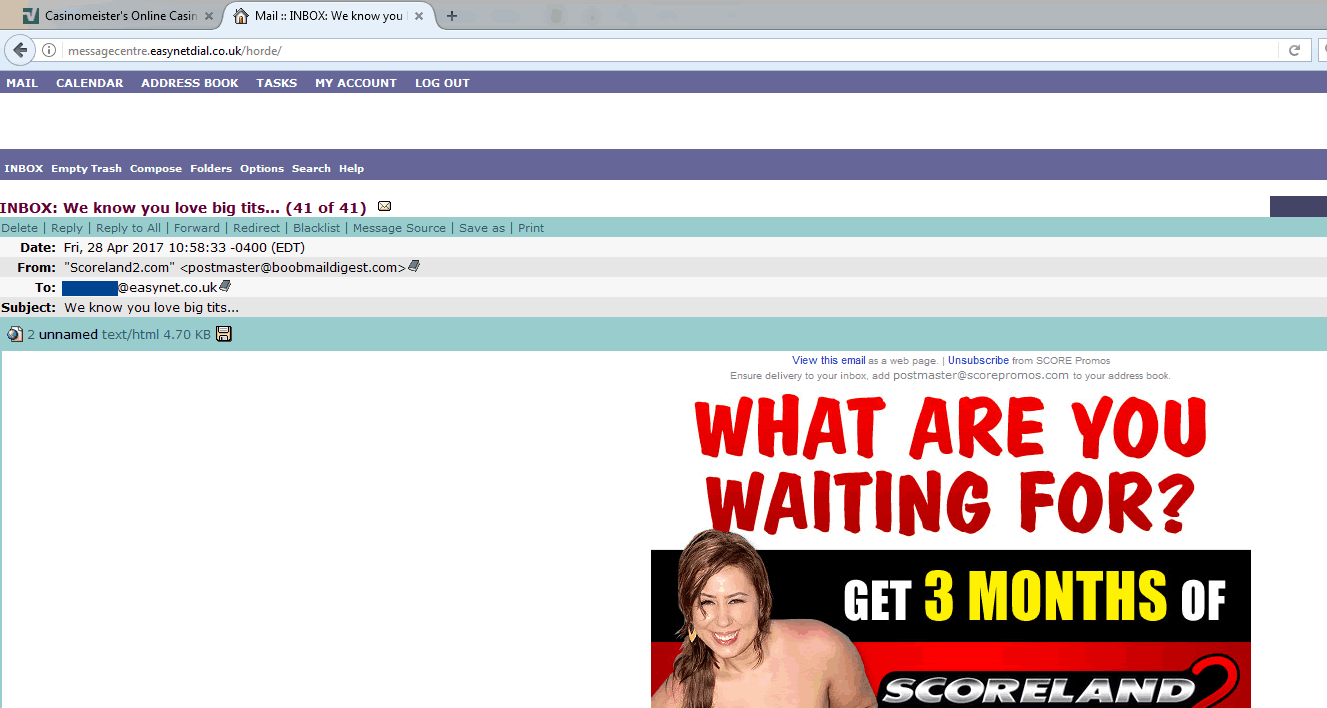The image size is (1327, 708).
Task: Open mail Options link
Action: click(x=262, y=168)
